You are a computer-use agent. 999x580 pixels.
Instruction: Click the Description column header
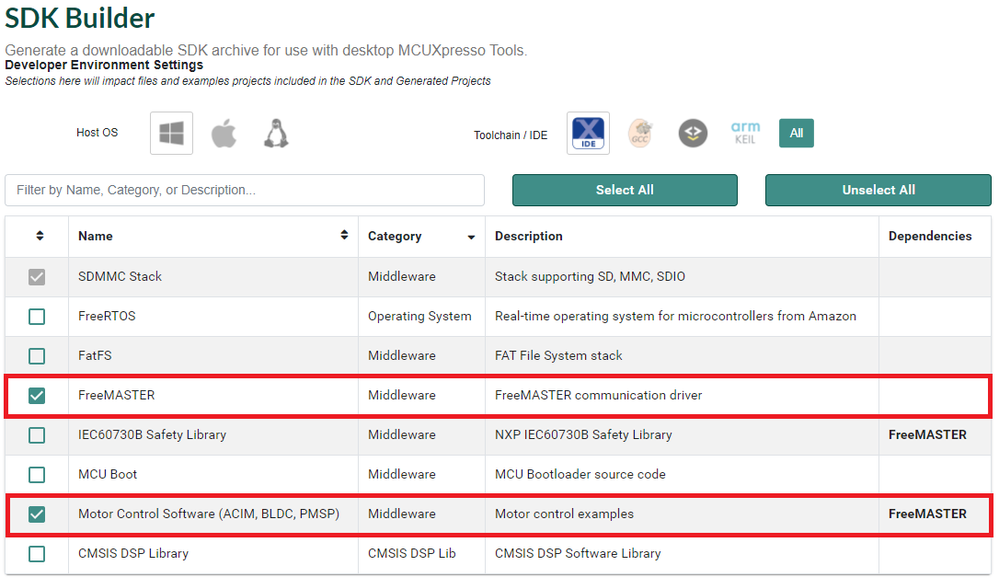coord(529,236)
